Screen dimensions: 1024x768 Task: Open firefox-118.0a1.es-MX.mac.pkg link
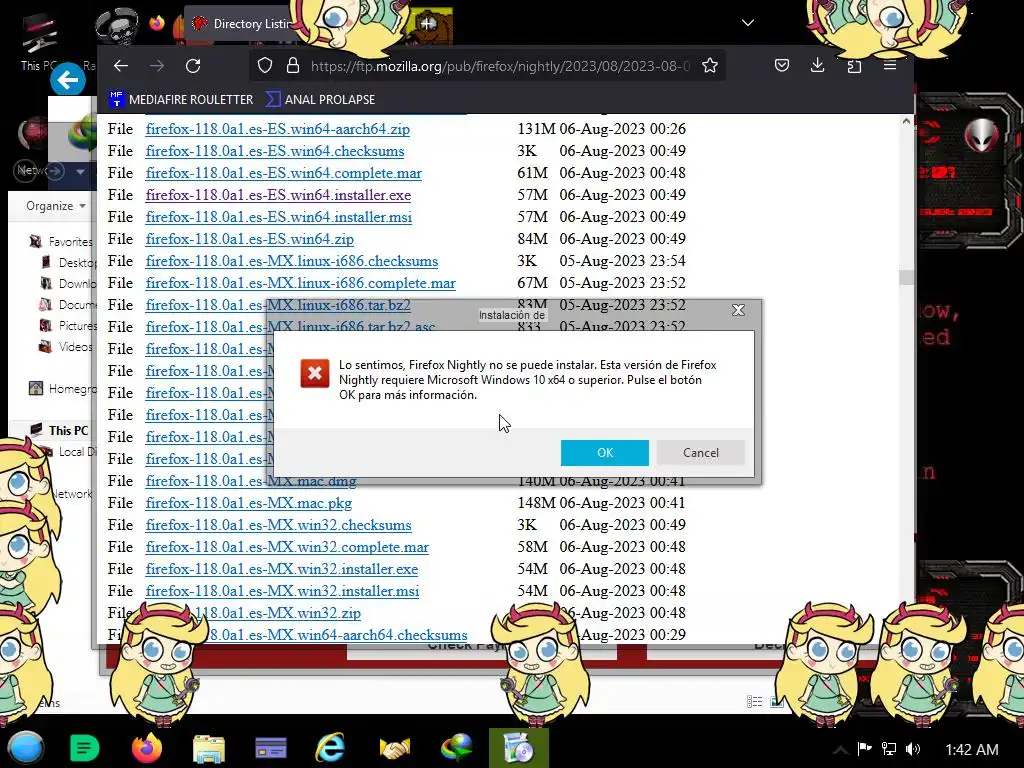[249, 503]
